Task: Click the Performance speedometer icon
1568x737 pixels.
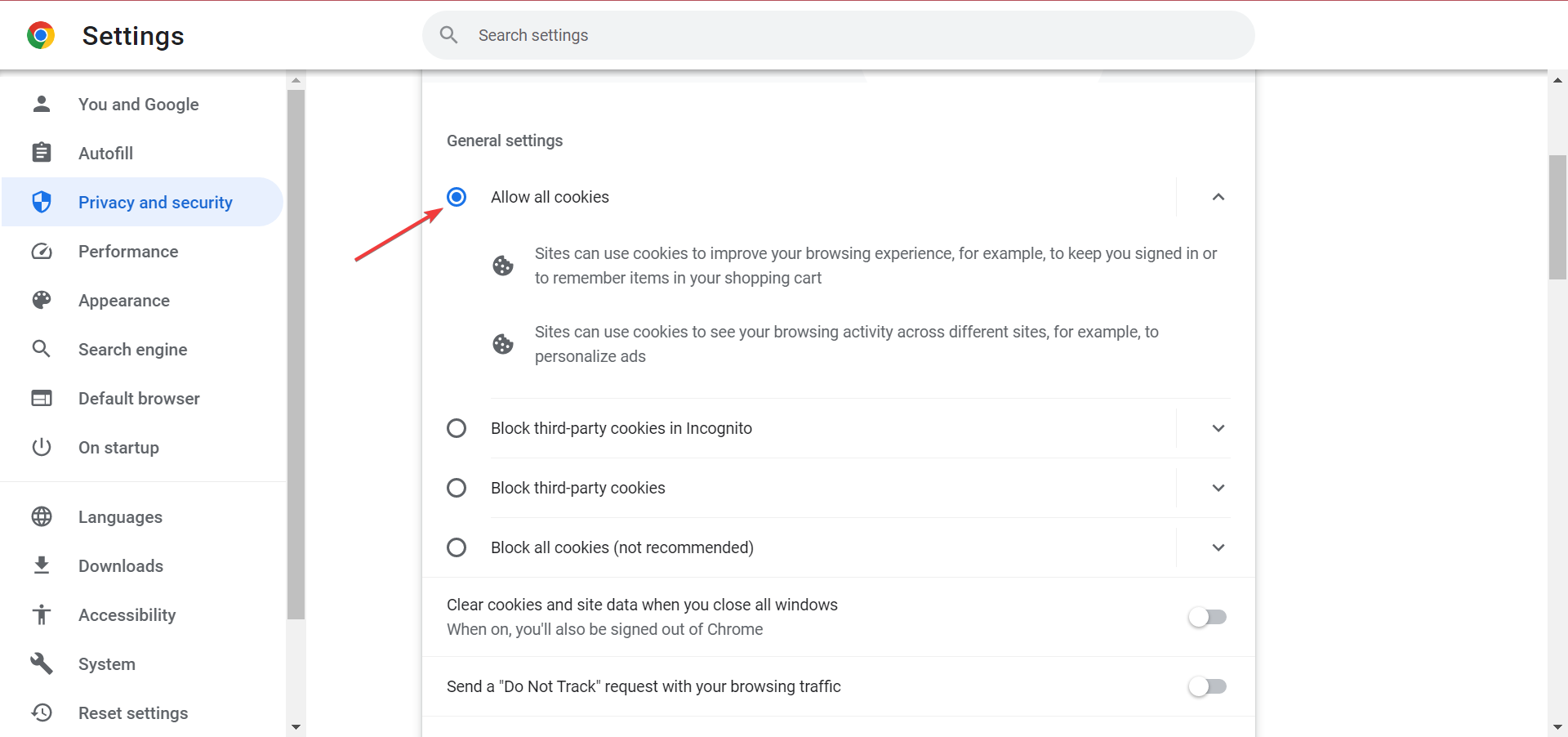Action: coord(42,251)
